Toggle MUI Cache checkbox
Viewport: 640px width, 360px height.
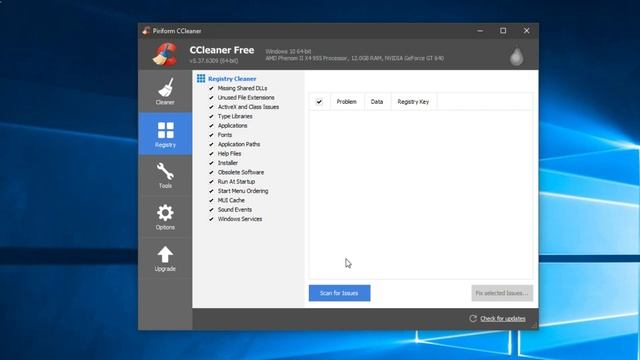(x=211, y=200)
